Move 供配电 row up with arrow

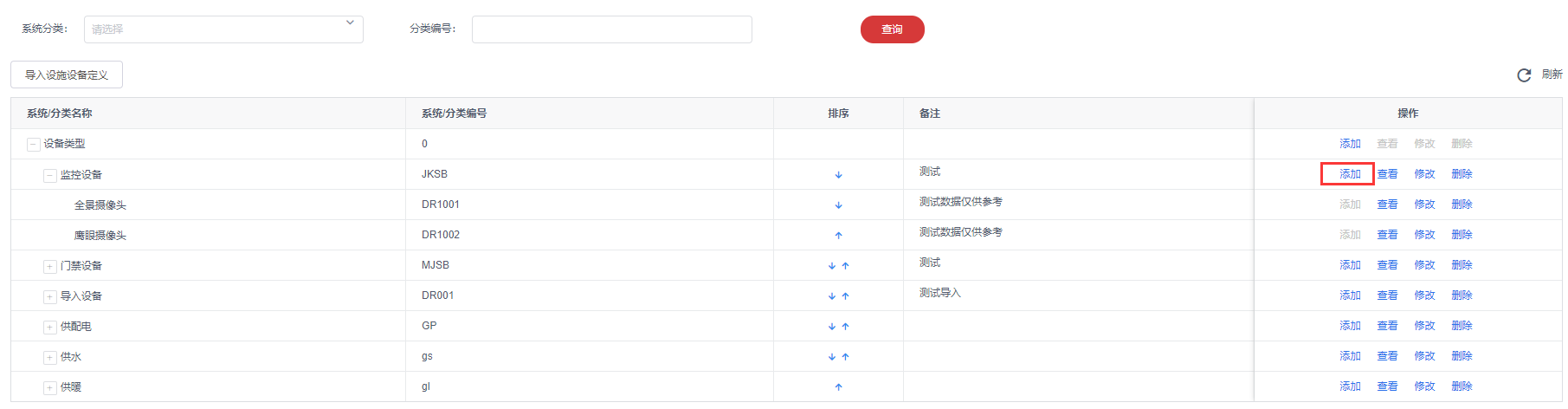tap(845, 327)
